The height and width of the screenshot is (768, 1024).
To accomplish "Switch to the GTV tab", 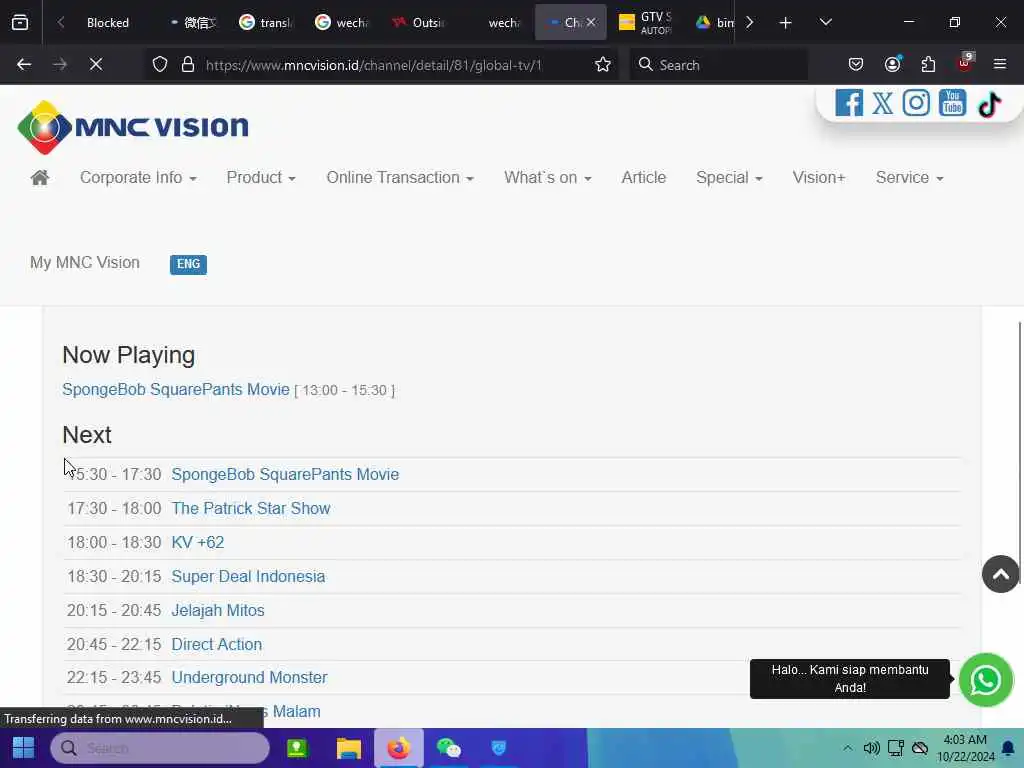I will tap(645, 23).
